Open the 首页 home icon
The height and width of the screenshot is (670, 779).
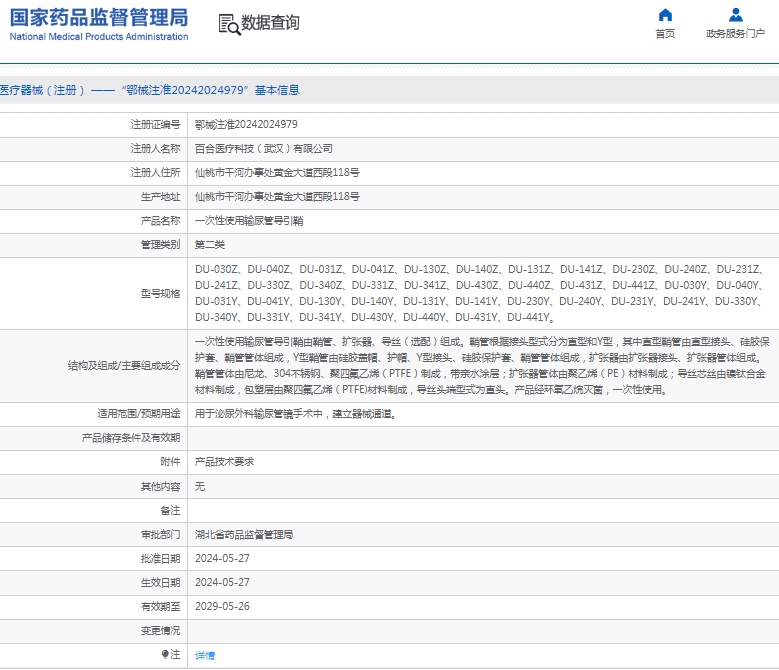click(x=665, y=15)
